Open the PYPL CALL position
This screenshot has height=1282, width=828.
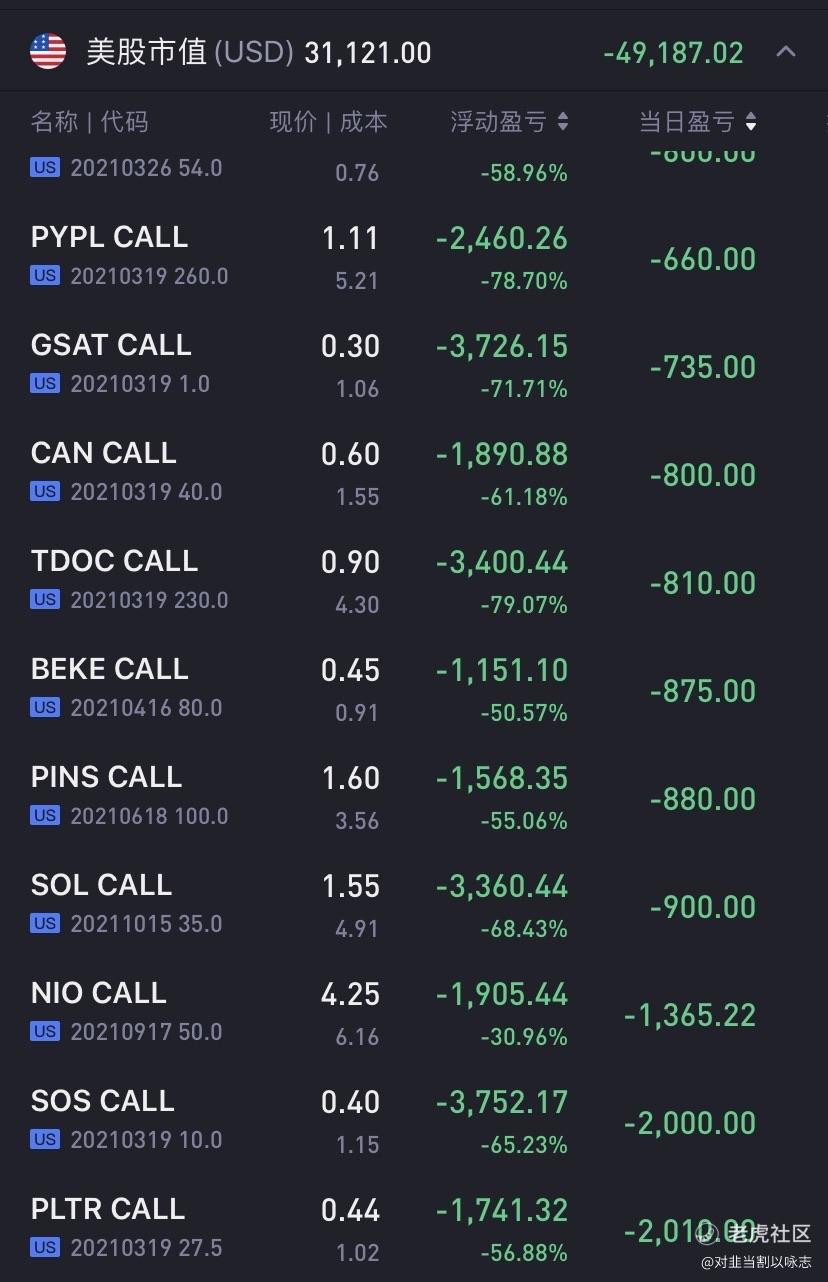[x=414, y=258]
